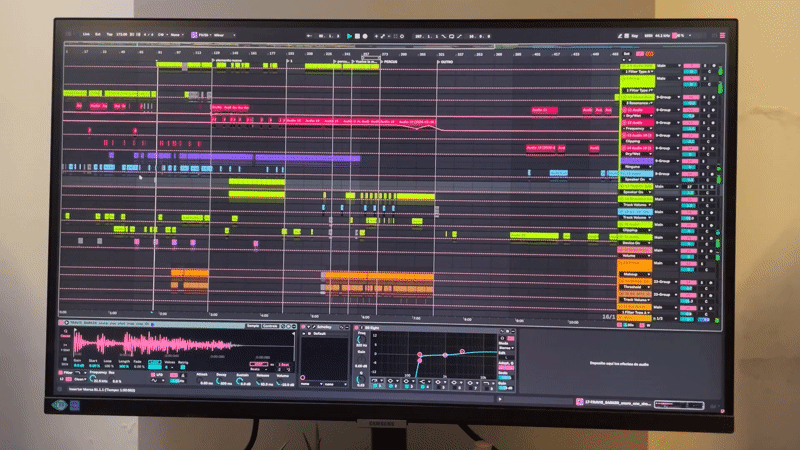800x450 pixels.
Task: Enable MIDI Arrangement Overdub plus icon
Action: point(377,36)
